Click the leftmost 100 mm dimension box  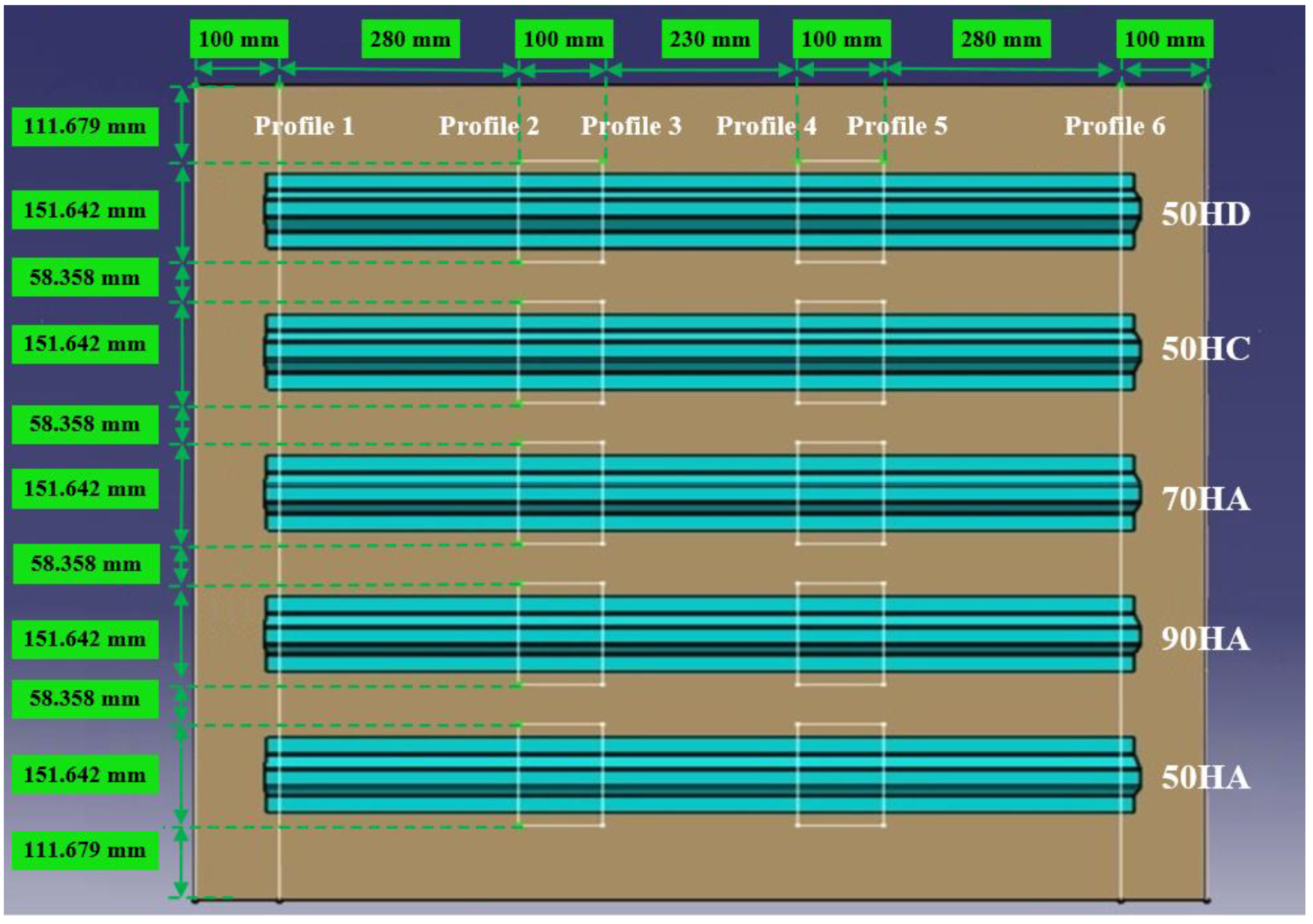(239, 39)
